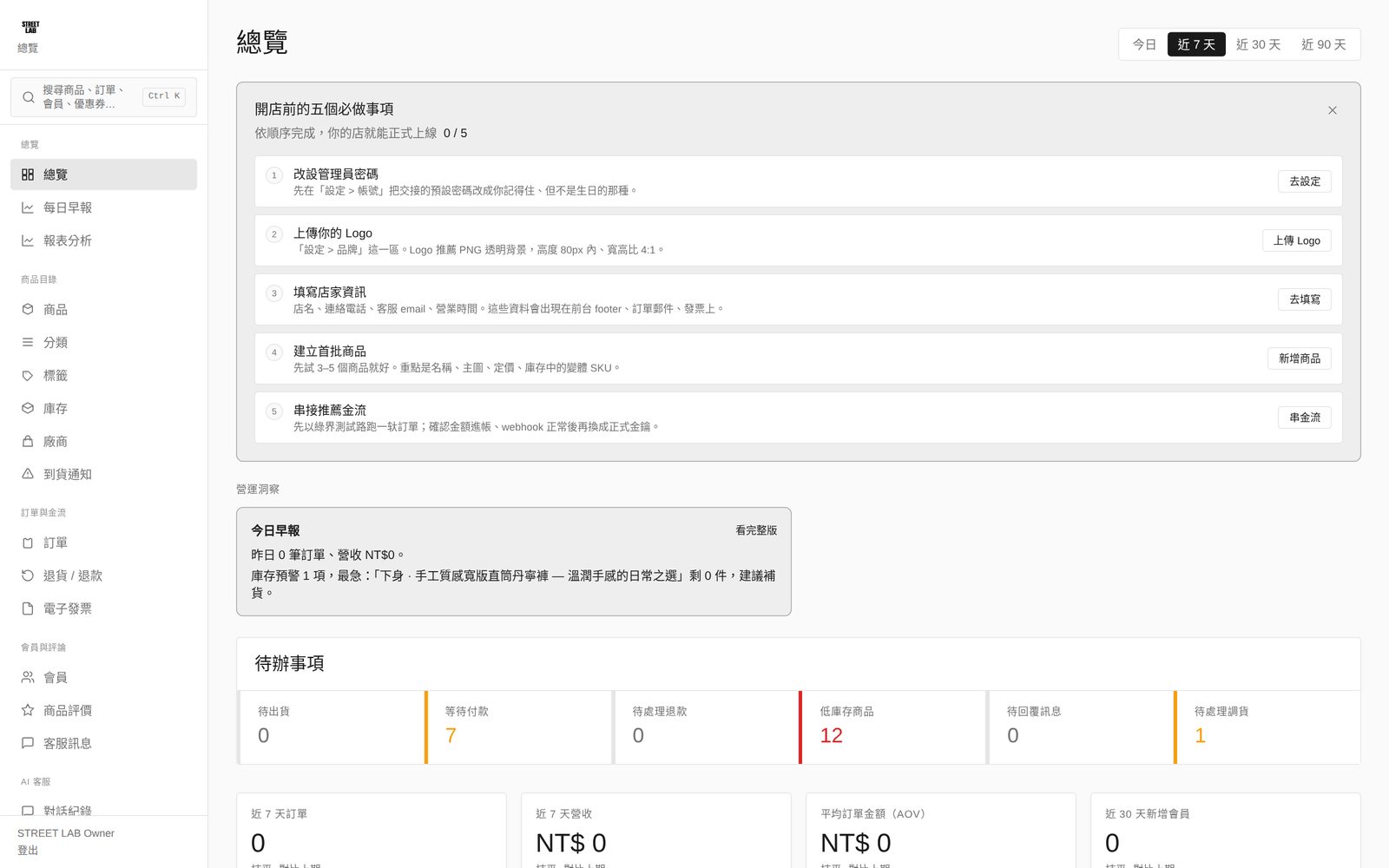Image resolution: width=1389 pixels, height=868 pixels.
Task: Click the 近 7 天訂單 stat card
Action: [372, 831]
